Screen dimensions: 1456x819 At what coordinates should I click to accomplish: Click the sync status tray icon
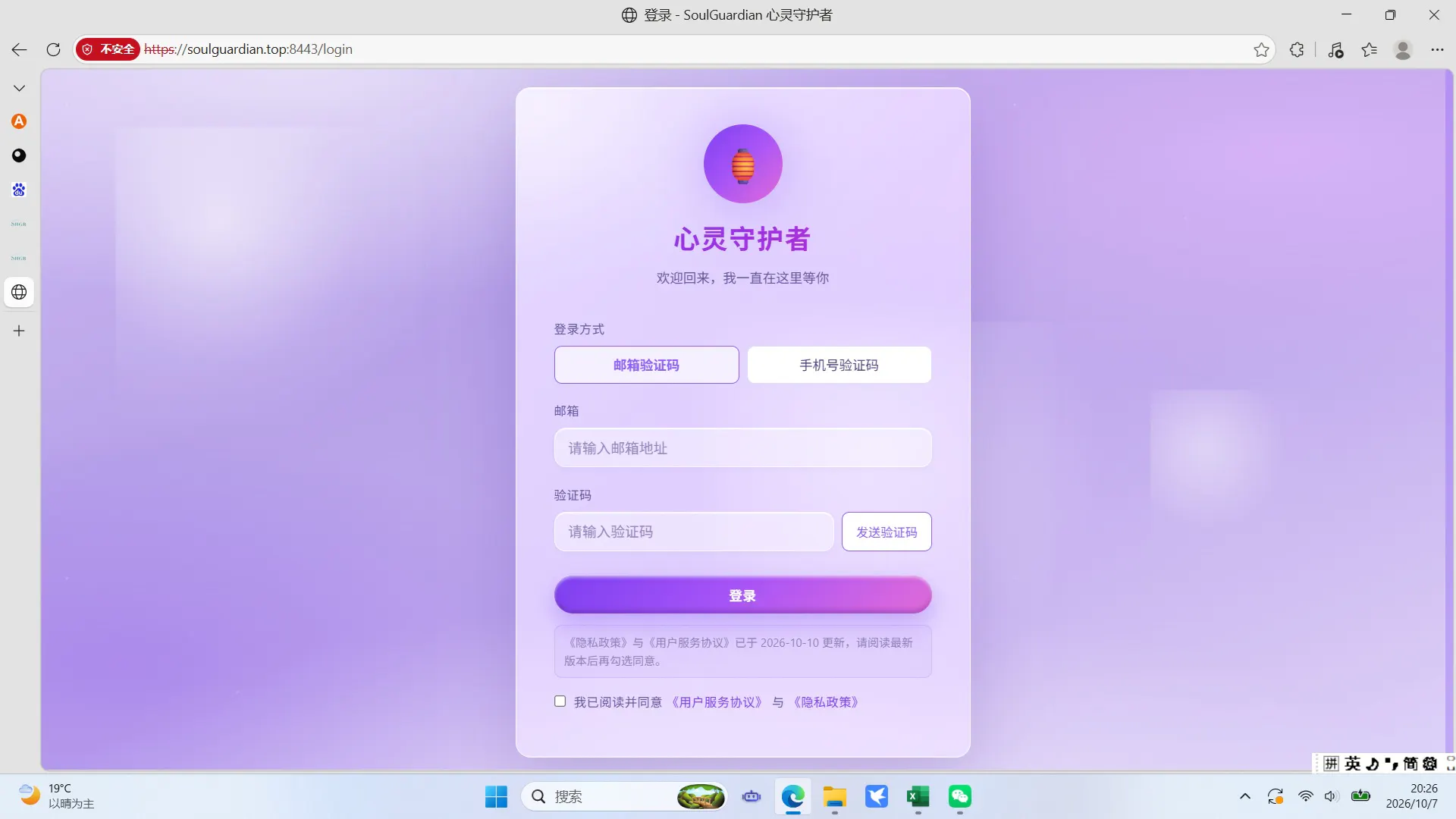(1276, 796)
